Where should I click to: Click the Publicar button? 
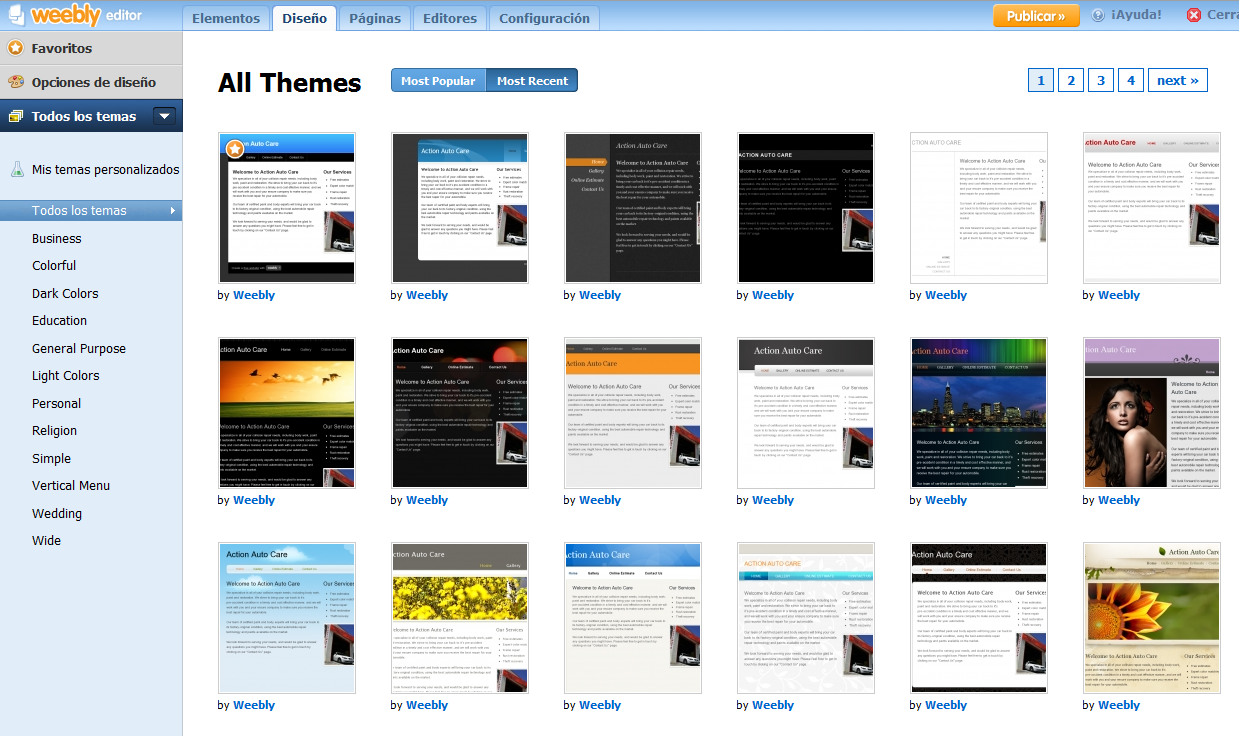click(x=1035, y=15)
